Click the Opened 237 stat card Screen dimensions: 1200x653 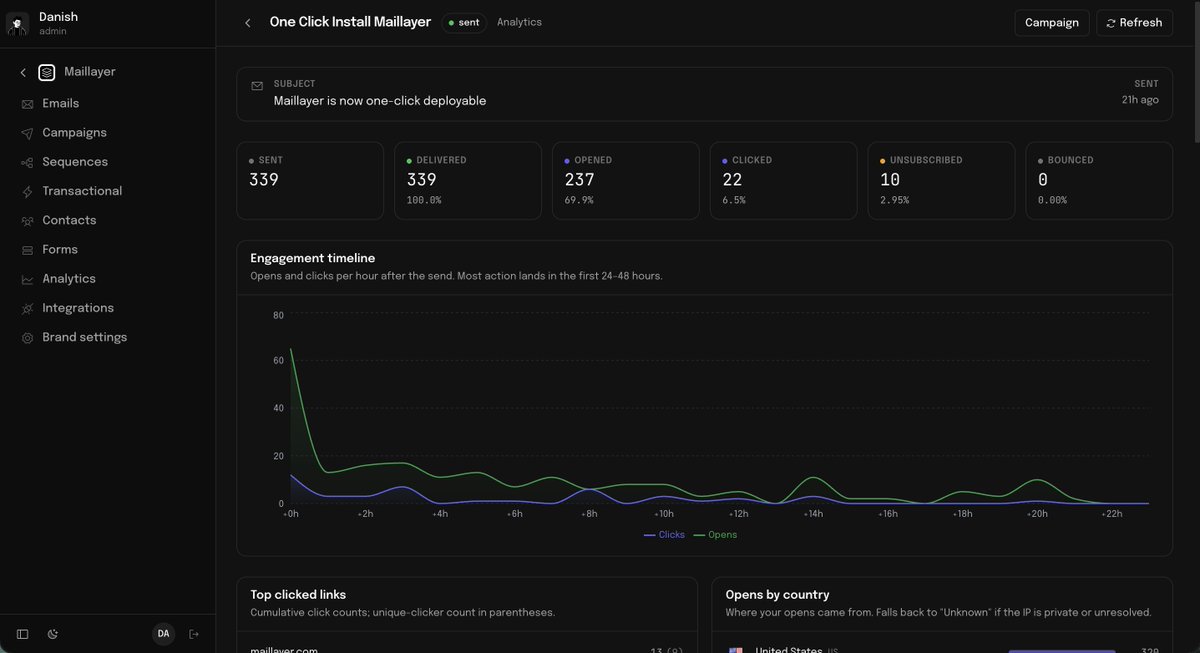coord(626,180)
